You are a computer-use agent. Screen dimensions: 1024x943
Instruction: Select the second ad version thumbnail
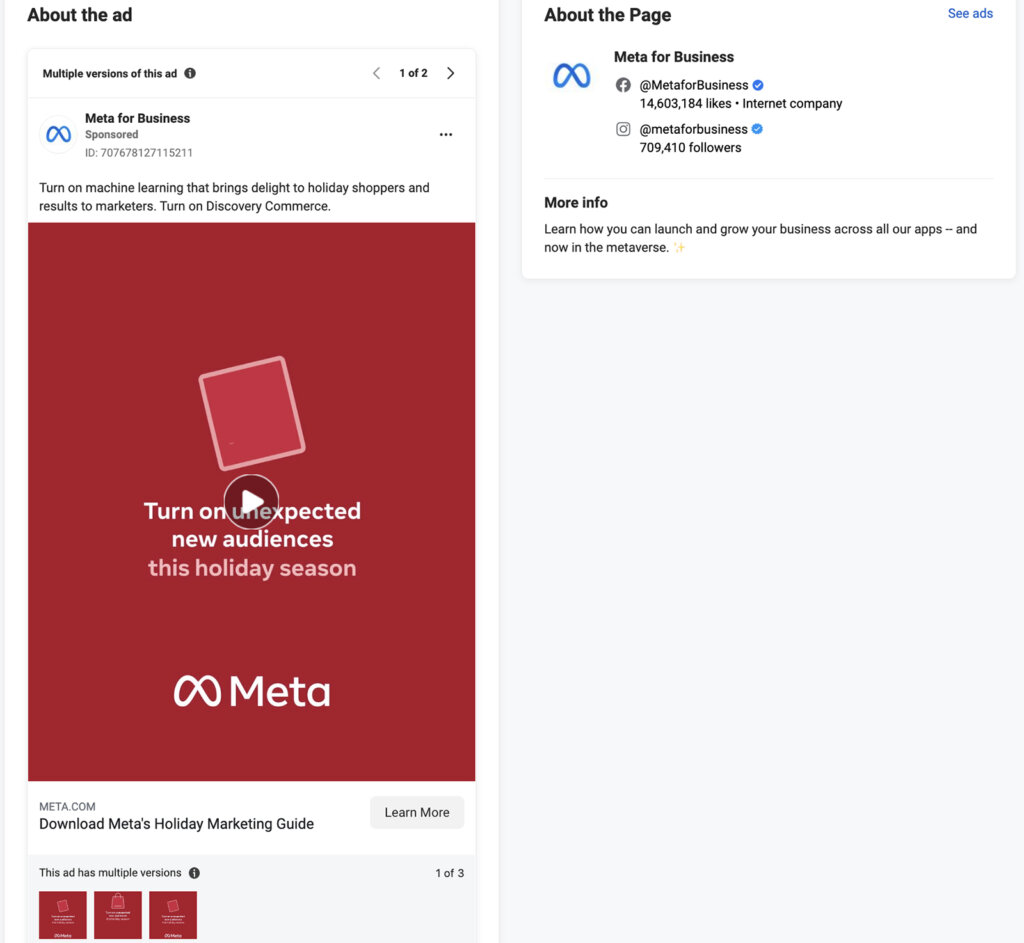(x=117, y=914)
